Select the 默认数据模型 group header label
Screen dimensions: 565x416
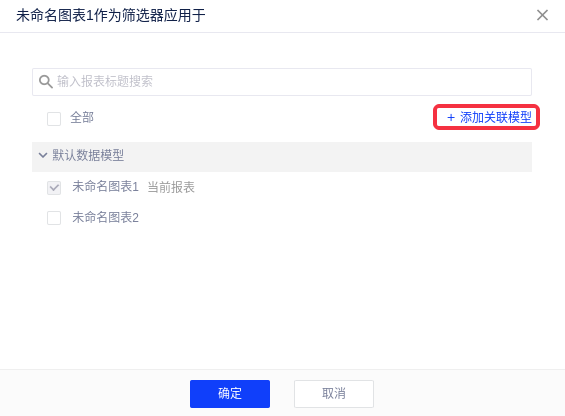coord(88,155)
